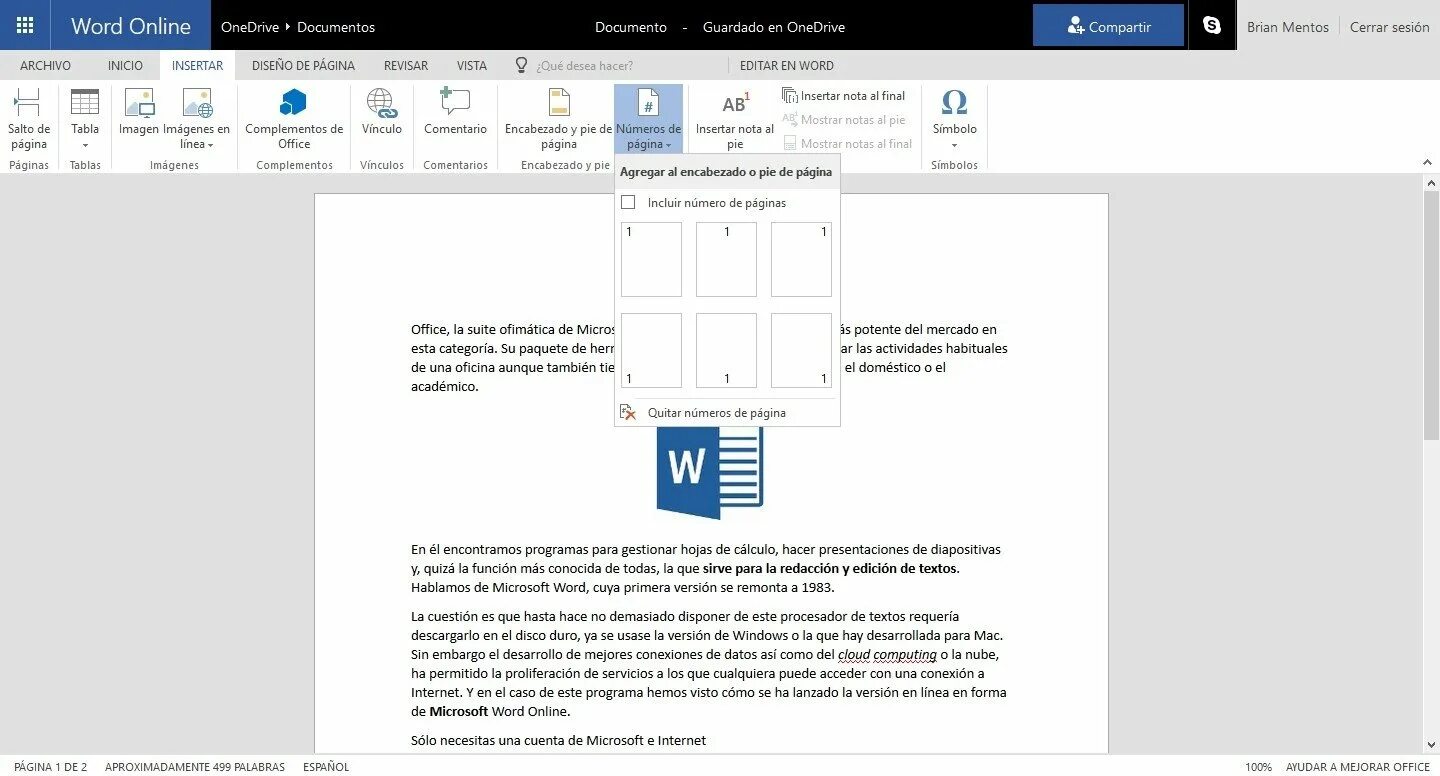Choose top-right page number layout
Image resolution: width=1440 pixels, height=776 pixels.
point(801,259)
